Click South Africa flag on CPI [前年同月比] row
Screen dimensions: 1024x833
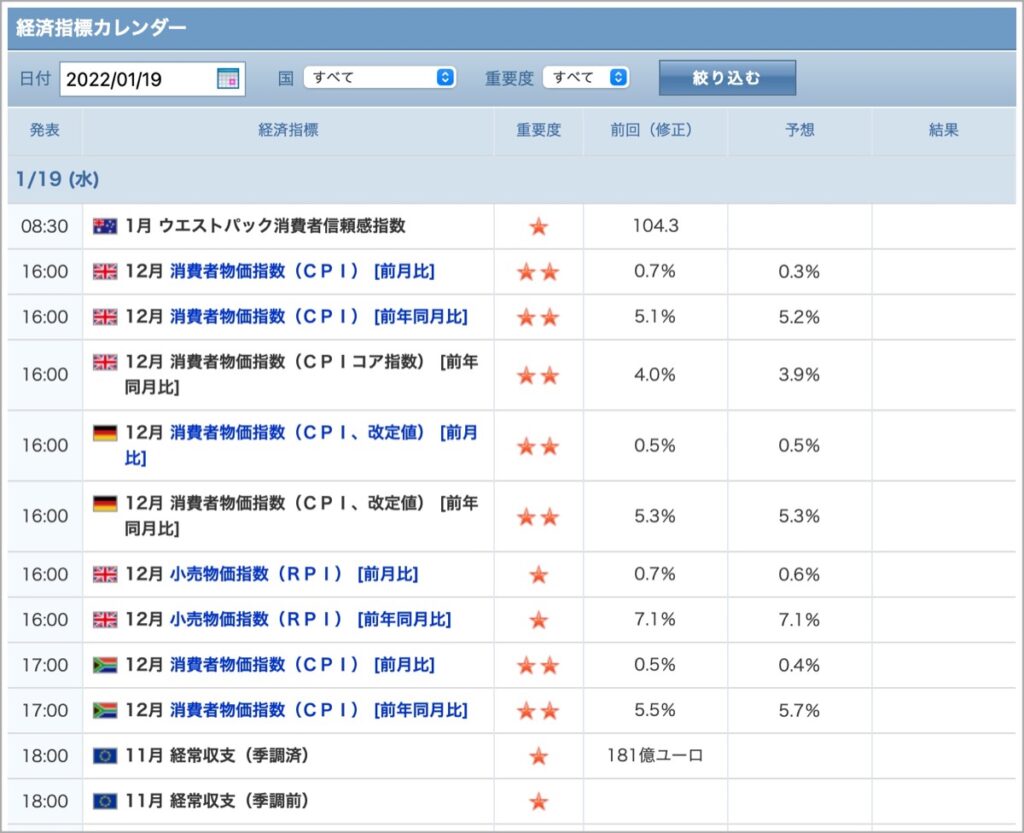(x=104, y=710)
